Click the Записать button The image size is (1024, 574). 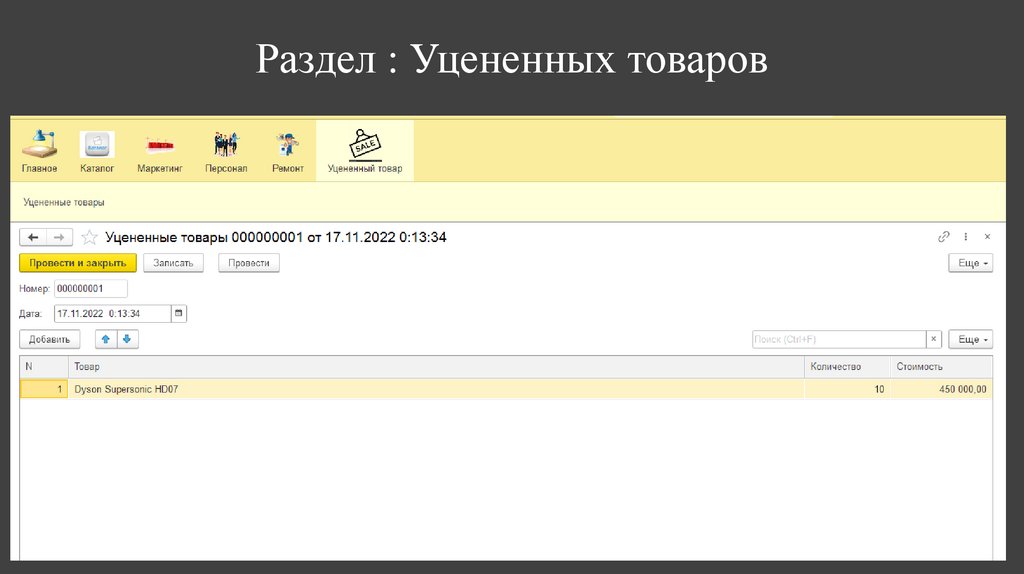tap(173, 263)
